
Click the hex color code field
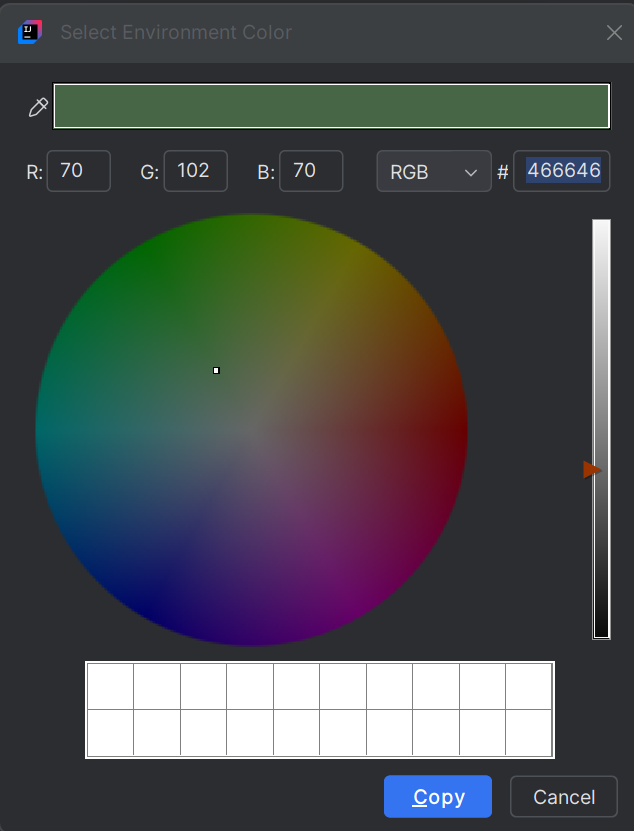(561, 171)
